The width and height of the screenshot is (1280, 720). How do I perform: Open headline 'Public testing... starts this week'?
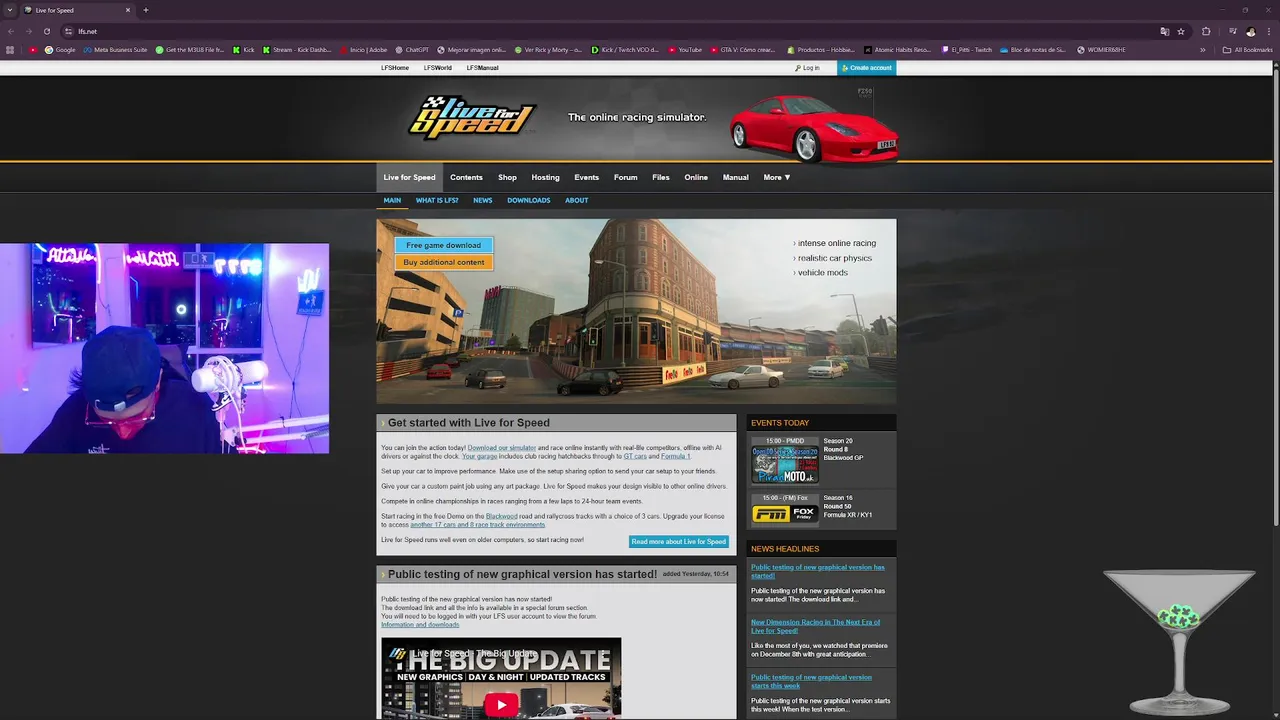tap(811, 681)
